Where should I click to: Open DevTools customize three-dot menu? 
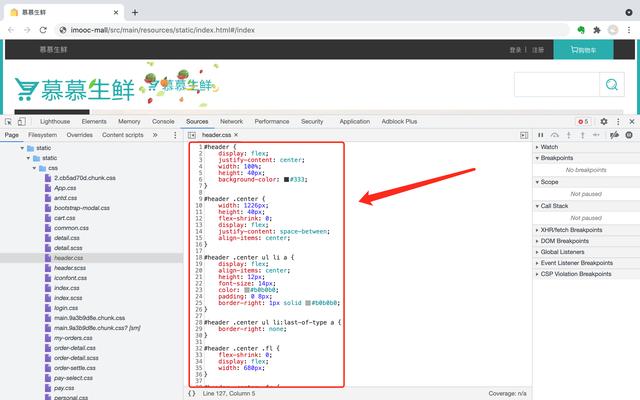618,122
